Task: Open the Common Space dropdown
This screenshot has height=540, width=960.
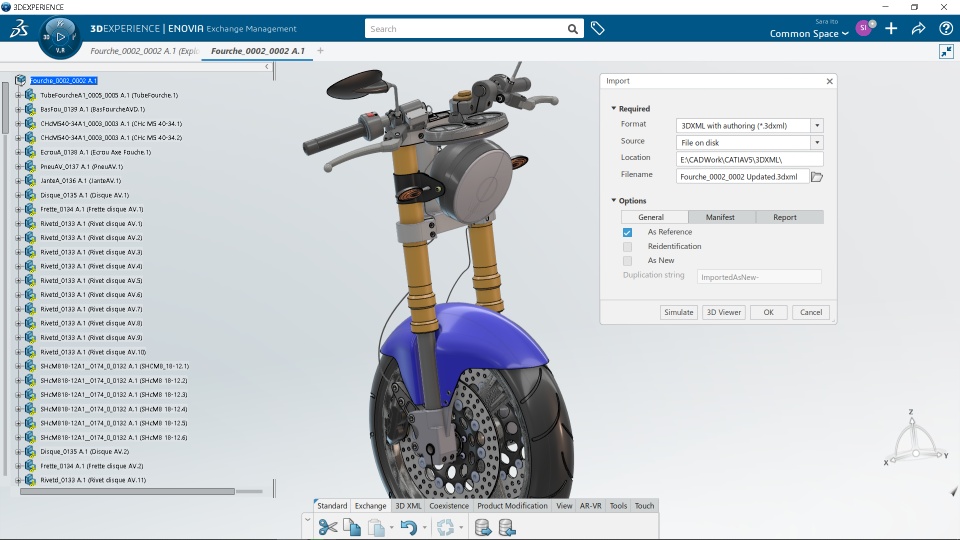Action: click(x=809, y=34)
